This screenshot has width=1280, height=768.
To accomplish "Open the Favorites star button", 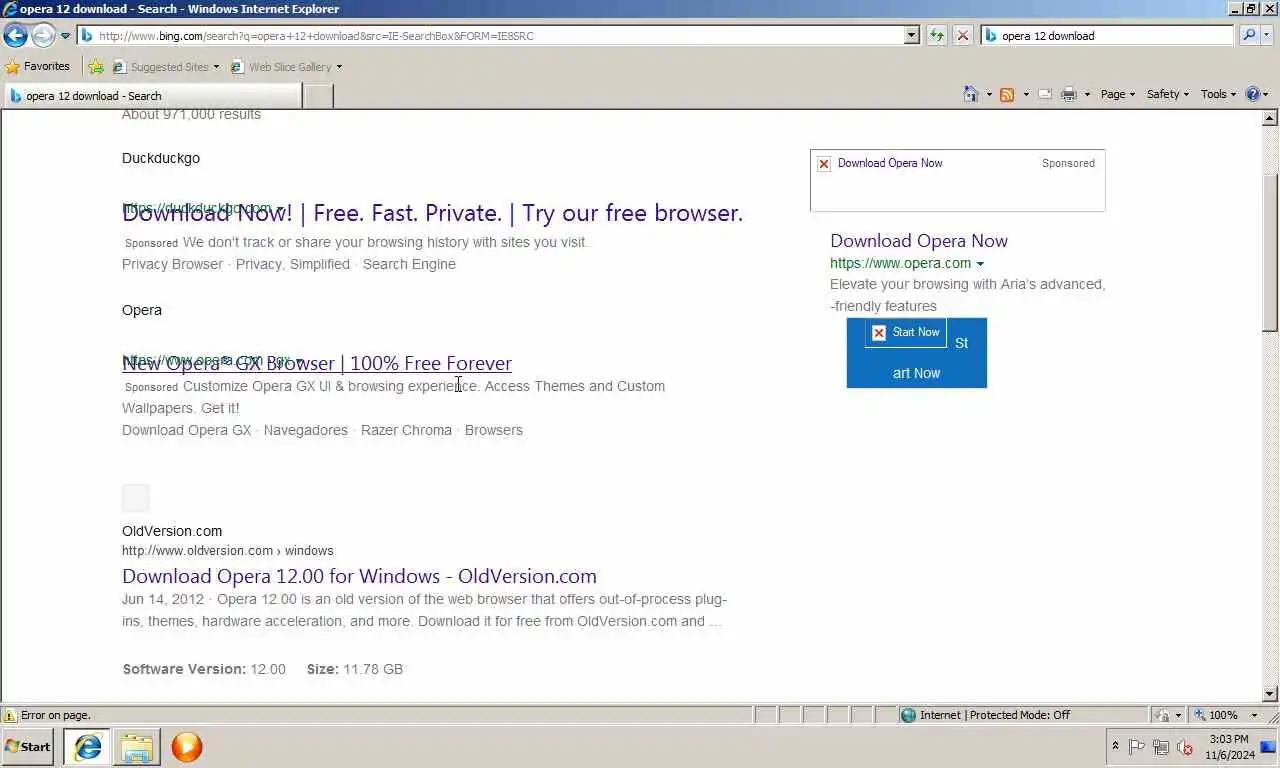I will click(x=38, y=67).
